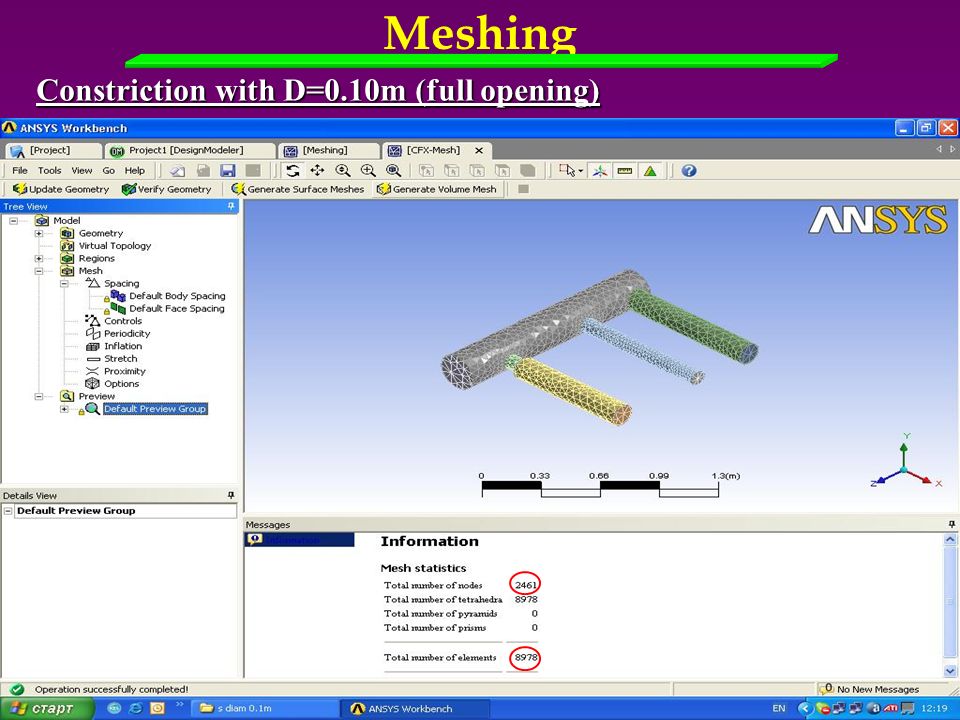Click the green check status icon
This screenshot has width=960, height=720.
pos(17,689)
